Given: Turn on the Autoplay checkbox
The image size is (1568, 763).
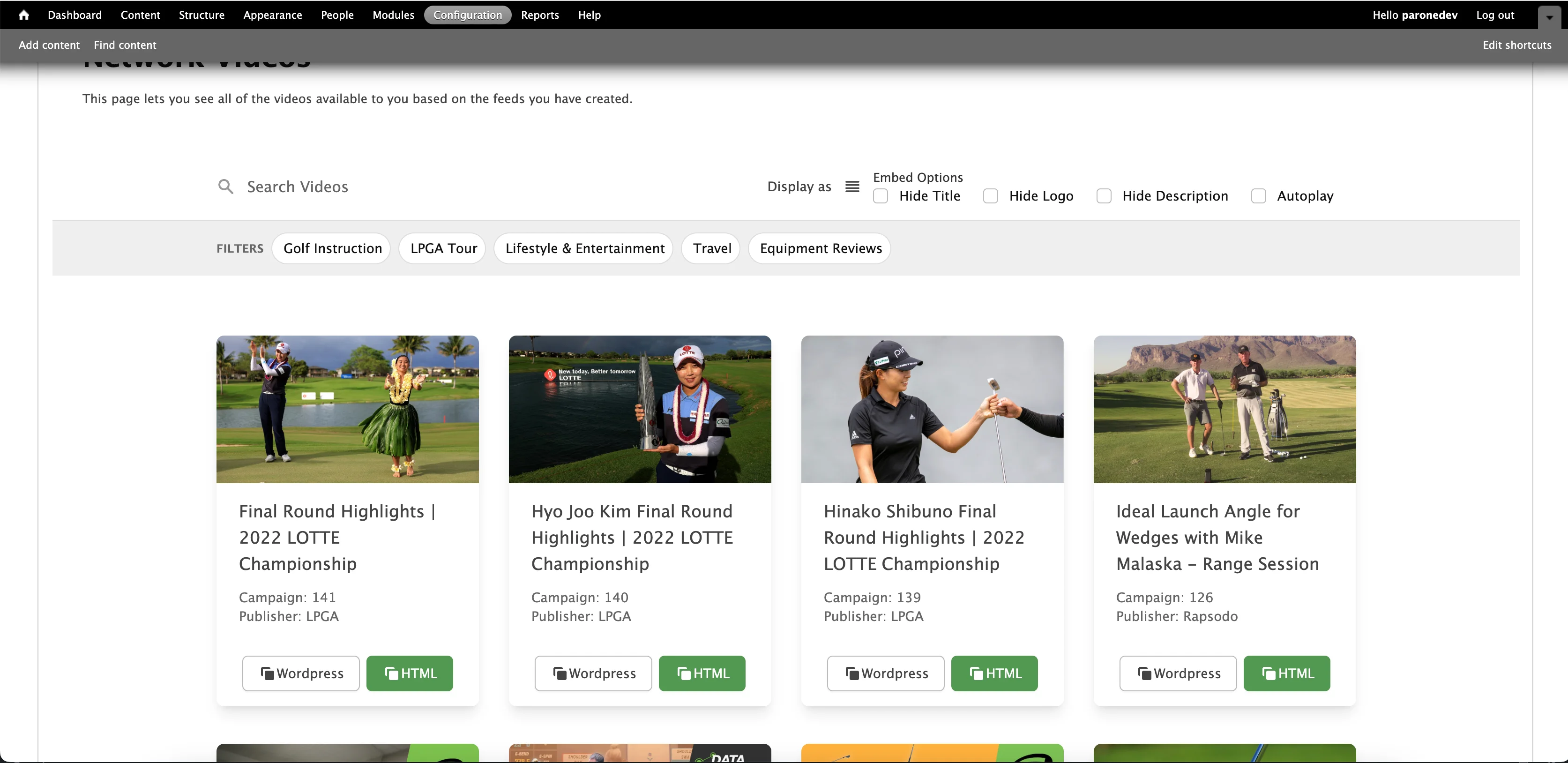Looking at the screenshot, I should (1258, 196).
